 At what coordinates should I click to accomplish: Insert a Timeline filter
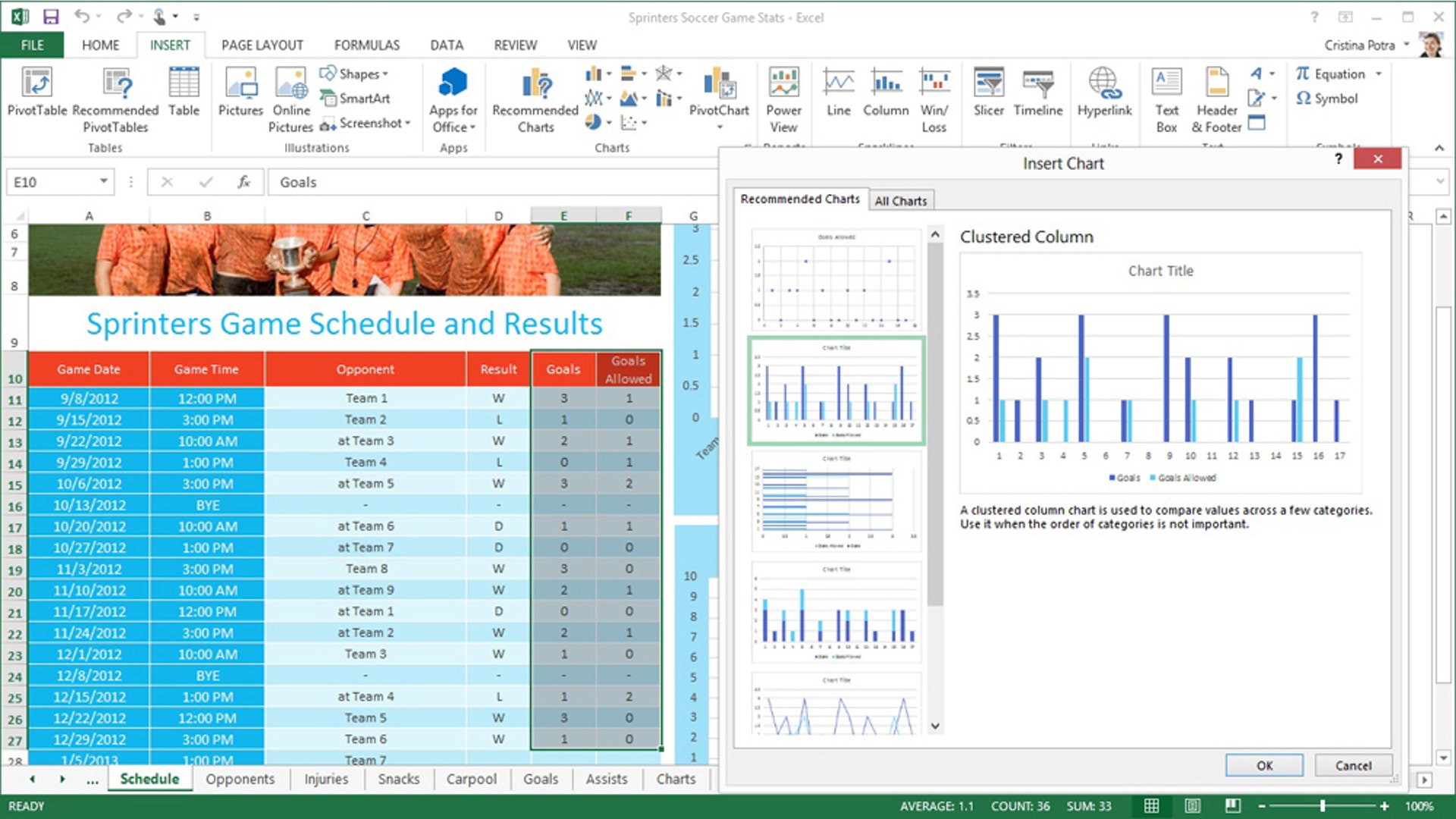click(1037, 99)
